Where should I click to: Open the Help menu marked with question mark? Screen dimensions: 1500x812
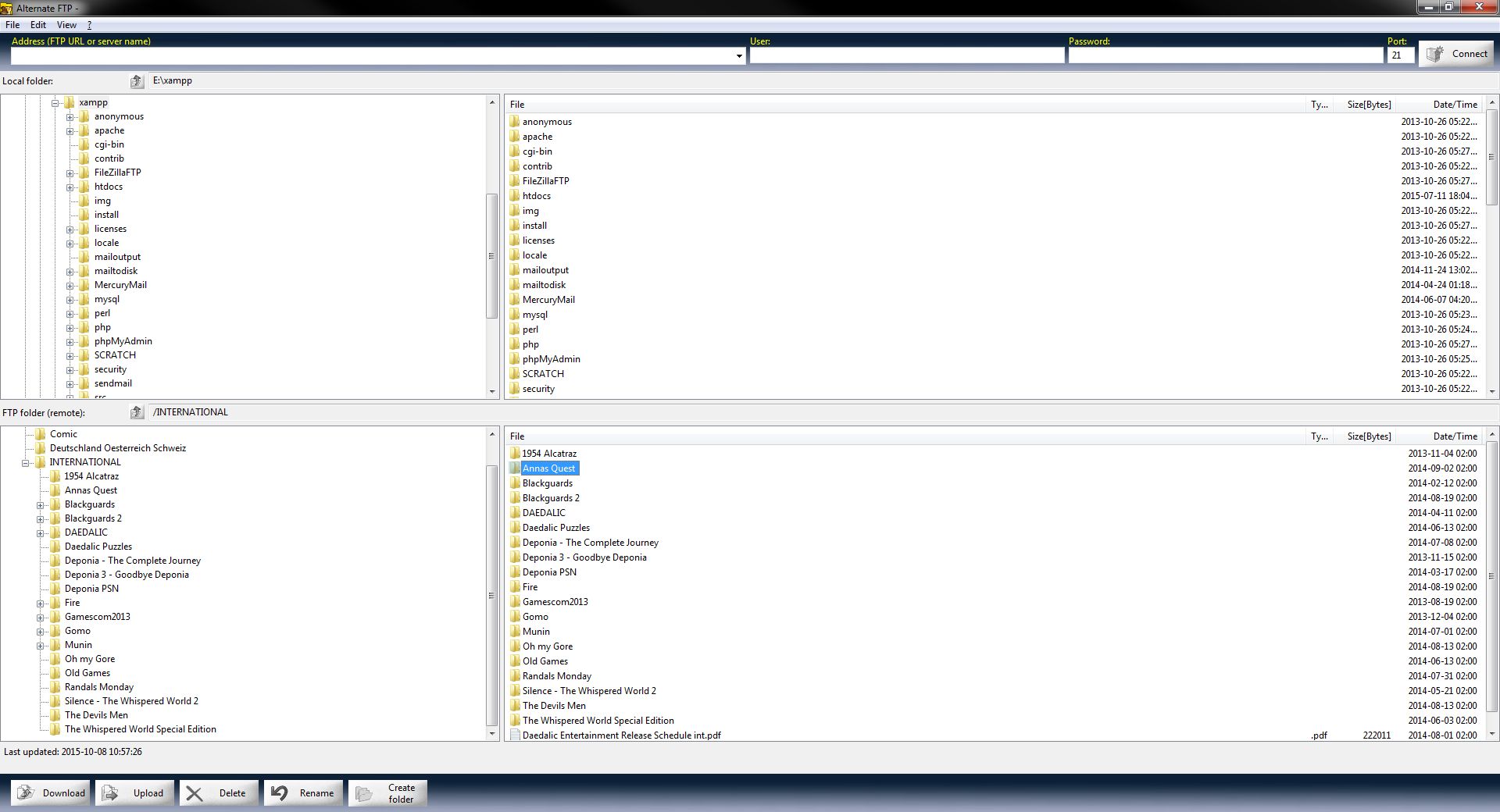click(89, 24)
